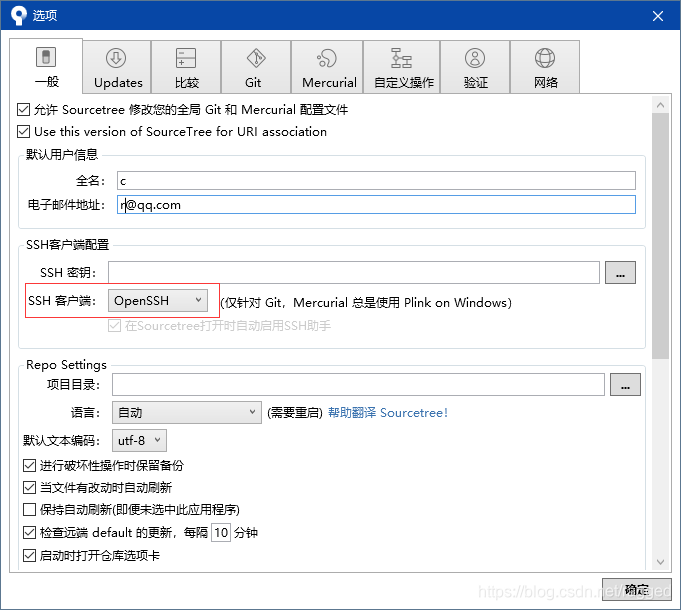Click the SSH客户端配置 group label

[67, 244]
